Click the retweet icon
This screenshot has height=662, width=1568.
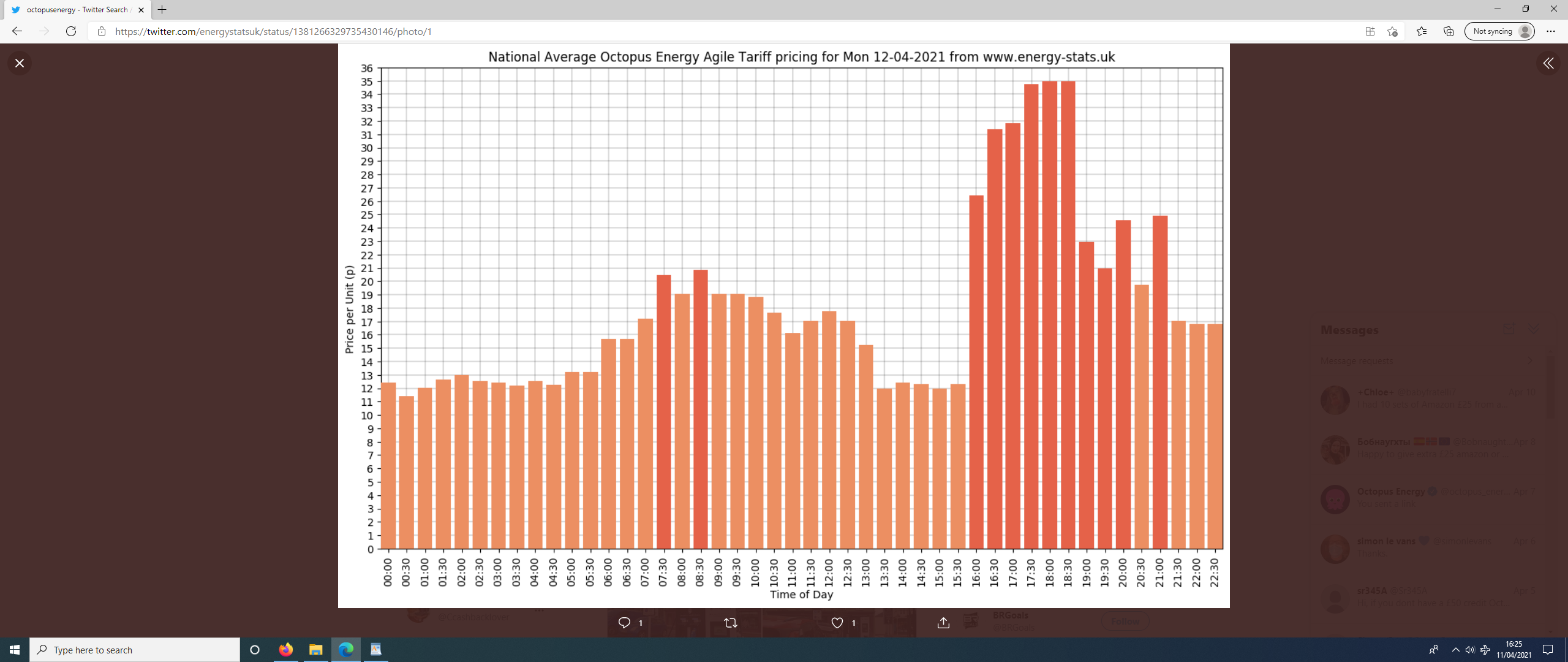730,623
